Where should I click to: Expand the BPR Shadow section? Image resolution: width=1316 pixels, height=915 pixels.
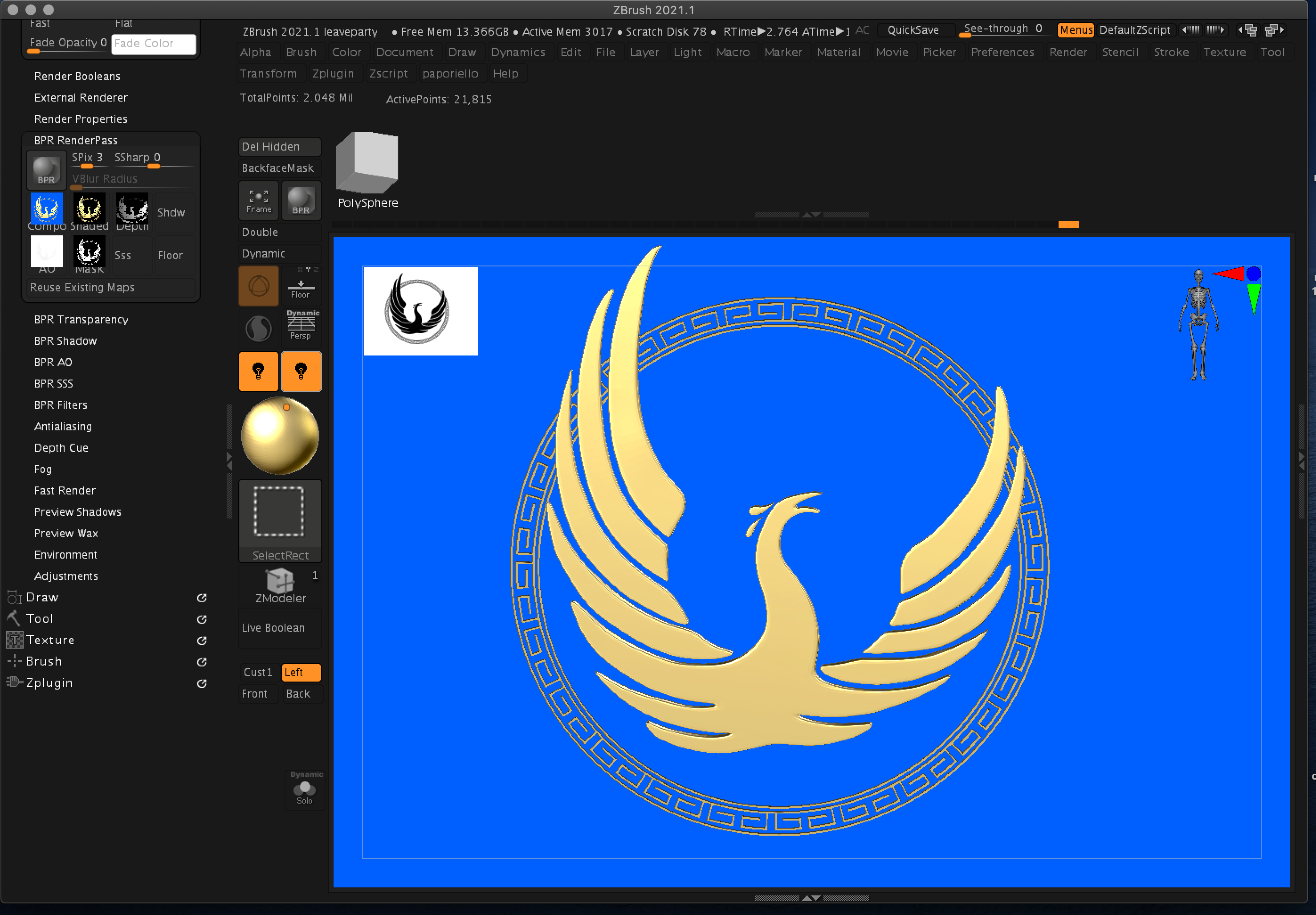point(65,340)
